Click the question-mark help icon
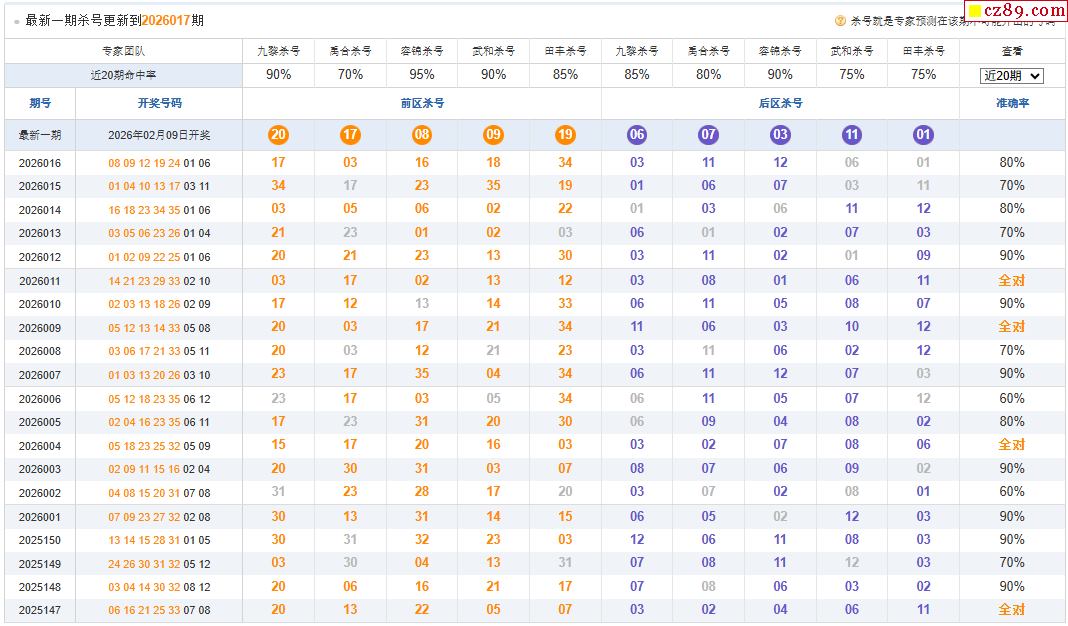1068x626 pixels. (840, 20)
